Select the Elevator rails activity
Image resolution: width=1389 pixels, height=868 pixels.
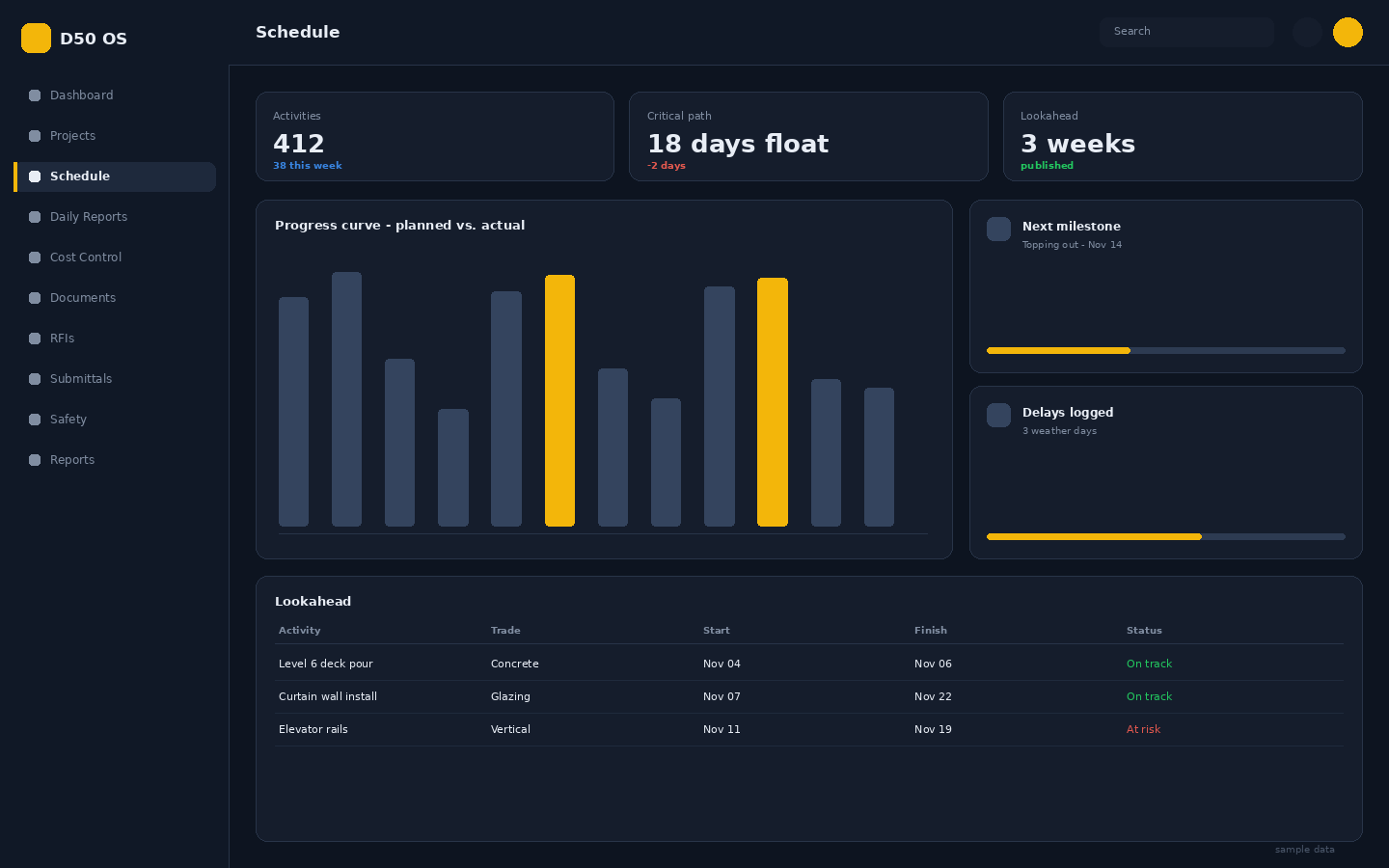point(313,729)
